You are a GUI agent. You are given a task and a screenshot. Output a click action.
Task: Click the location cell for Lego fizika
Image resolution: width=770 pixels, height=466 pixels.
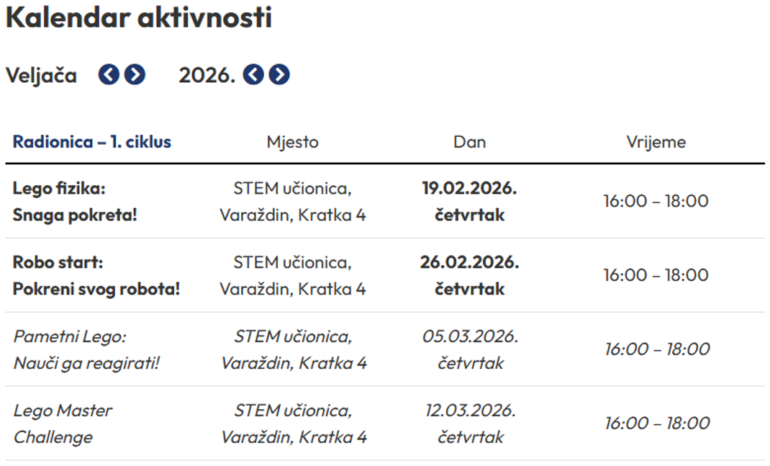[x=292, y=201]
